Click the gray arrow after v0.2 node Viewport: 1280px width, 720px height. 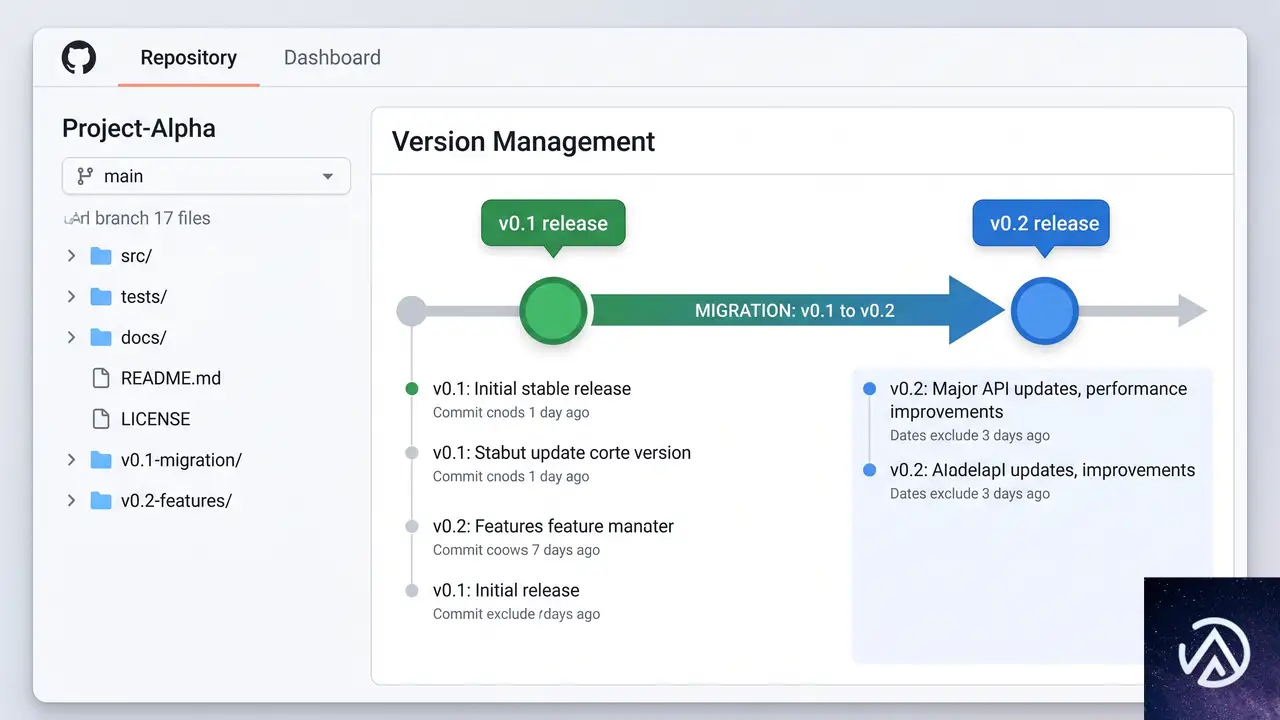[1143, 311]
